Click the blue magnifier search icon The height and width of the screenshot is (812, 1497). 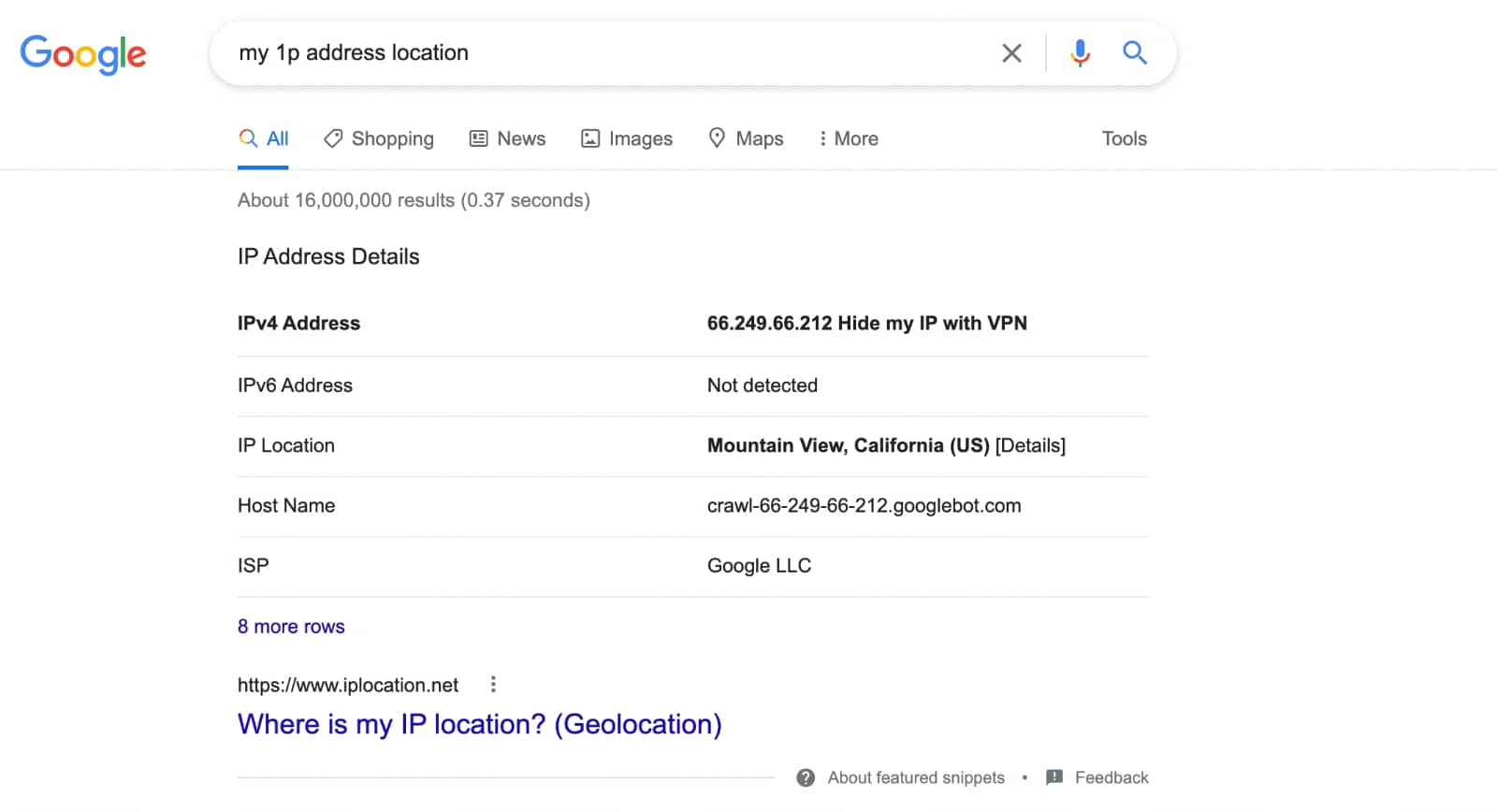click(1134, 53)
